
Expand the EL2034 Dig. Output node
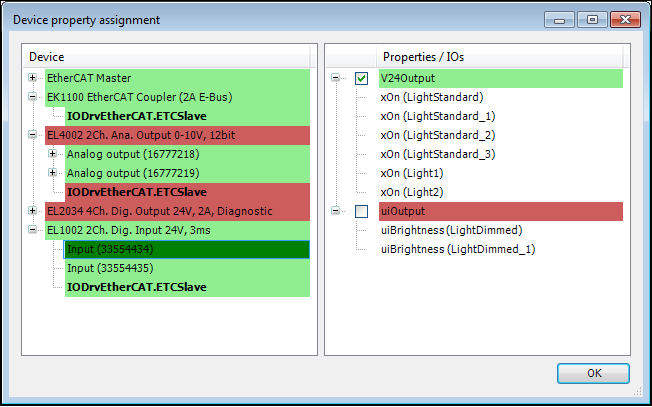pos(33,211)
